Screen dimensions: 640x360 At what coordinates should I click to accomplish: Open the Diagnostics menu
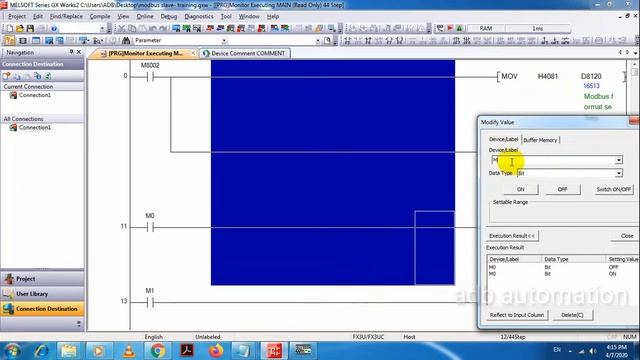tap(199, 16)
